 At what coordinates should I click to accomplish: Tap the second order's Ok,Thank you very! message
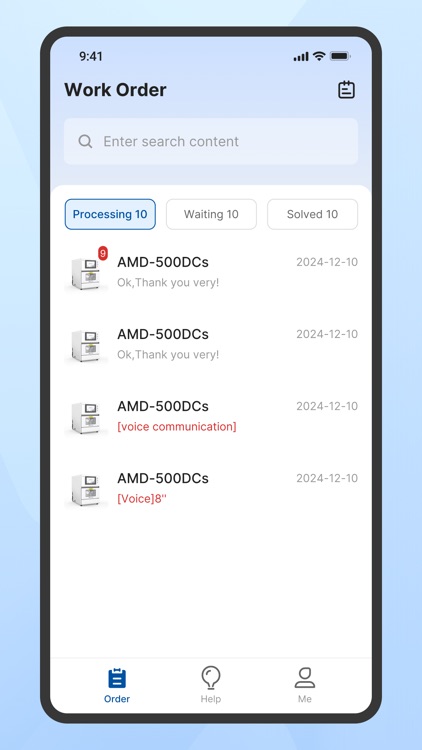(x=168, y=354)
